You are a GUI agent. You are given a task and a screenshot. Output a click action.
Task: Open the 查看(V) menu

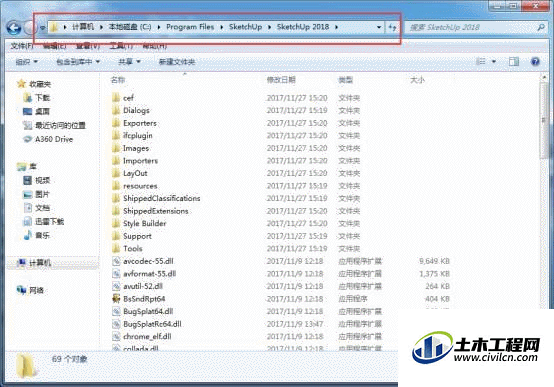point(88,46)
